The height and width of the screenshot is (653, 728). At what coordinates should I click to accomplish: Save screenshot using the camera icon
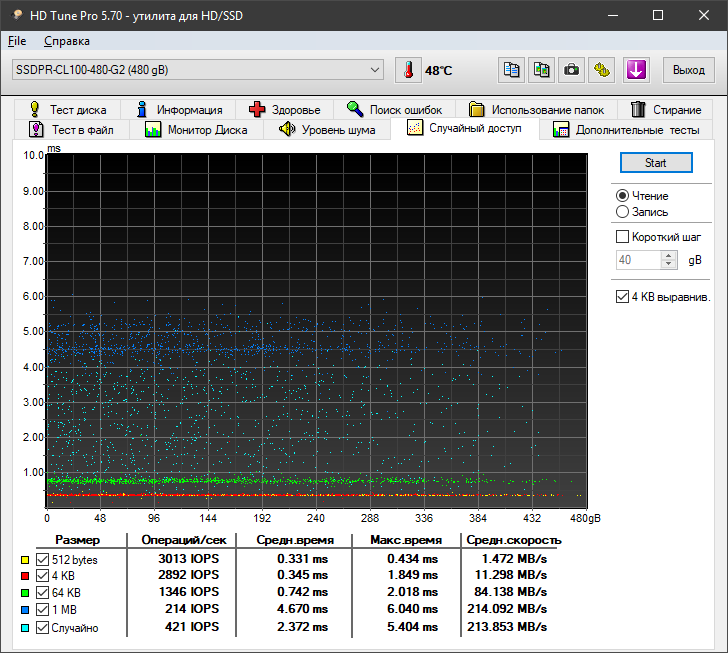coord(571,70)
